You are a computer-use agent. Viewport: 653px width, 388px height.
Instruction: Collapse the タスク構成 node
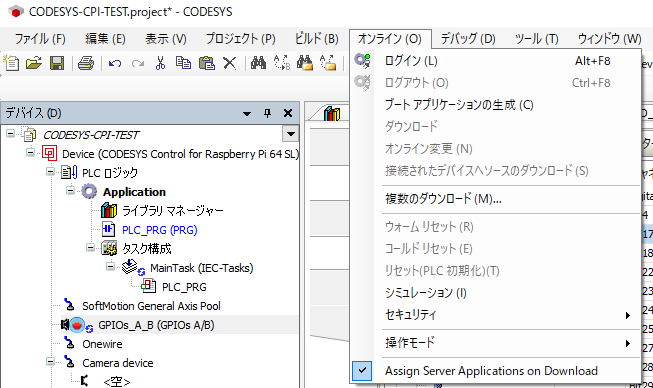tap(90, 248)
